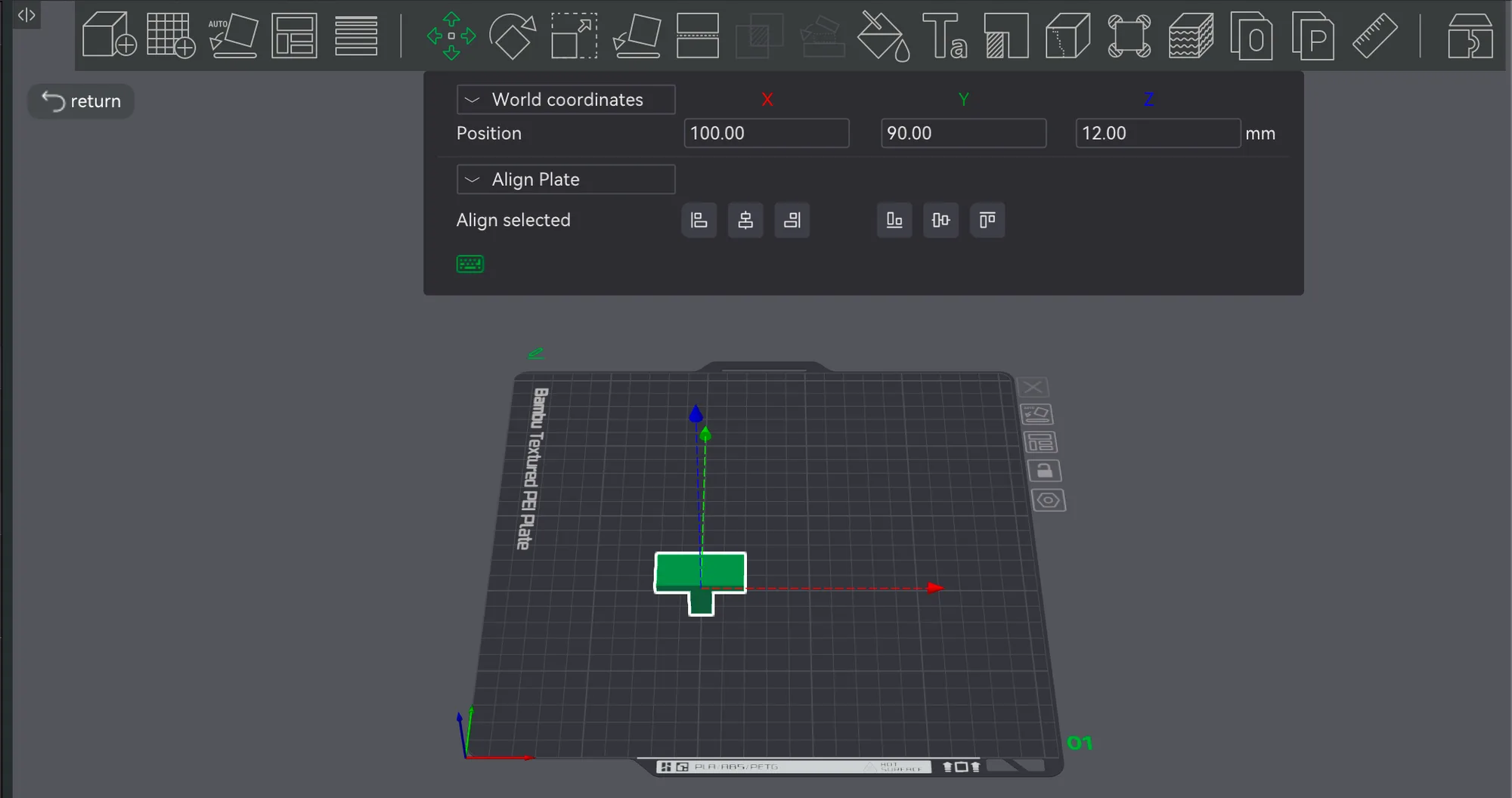Align selected objects to horizontal center
The image size is (1512, 798).
[745, 220]
